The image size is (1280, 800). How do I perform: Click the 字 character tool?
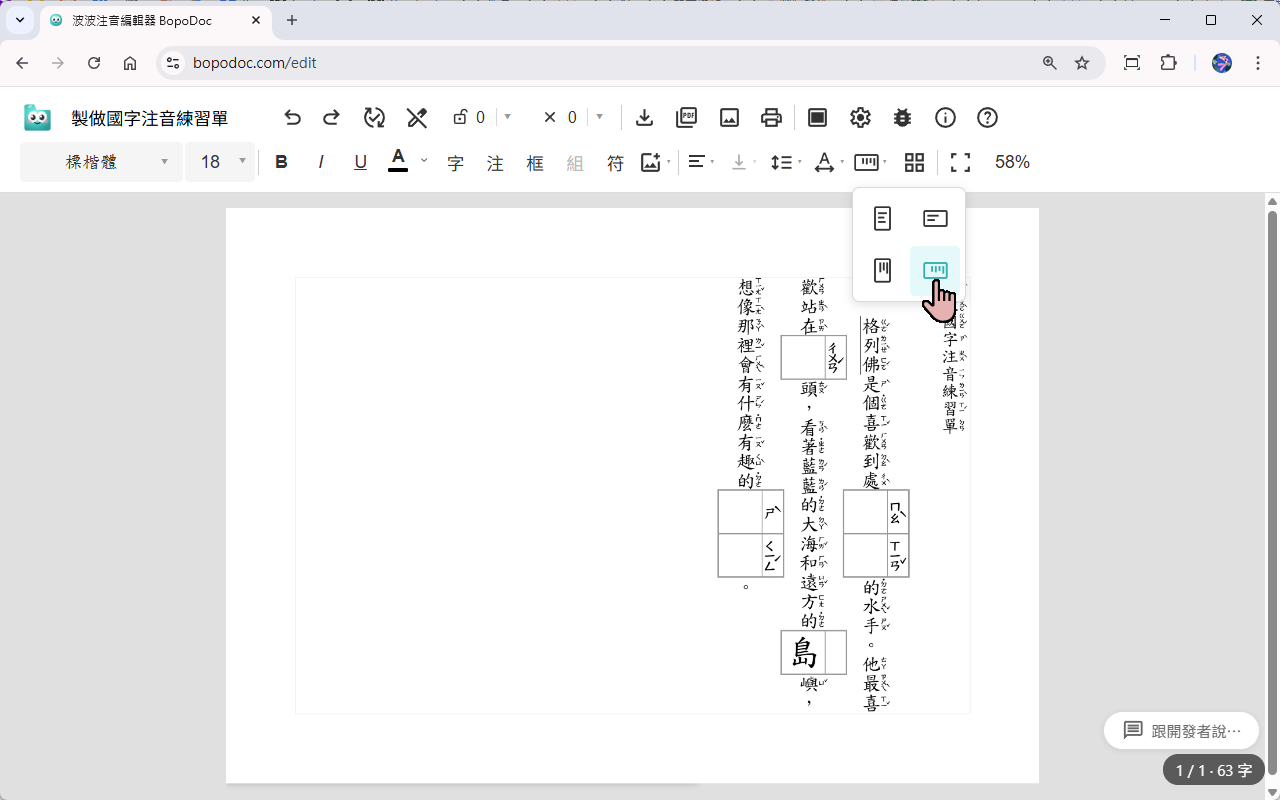[x=455, y=162]
